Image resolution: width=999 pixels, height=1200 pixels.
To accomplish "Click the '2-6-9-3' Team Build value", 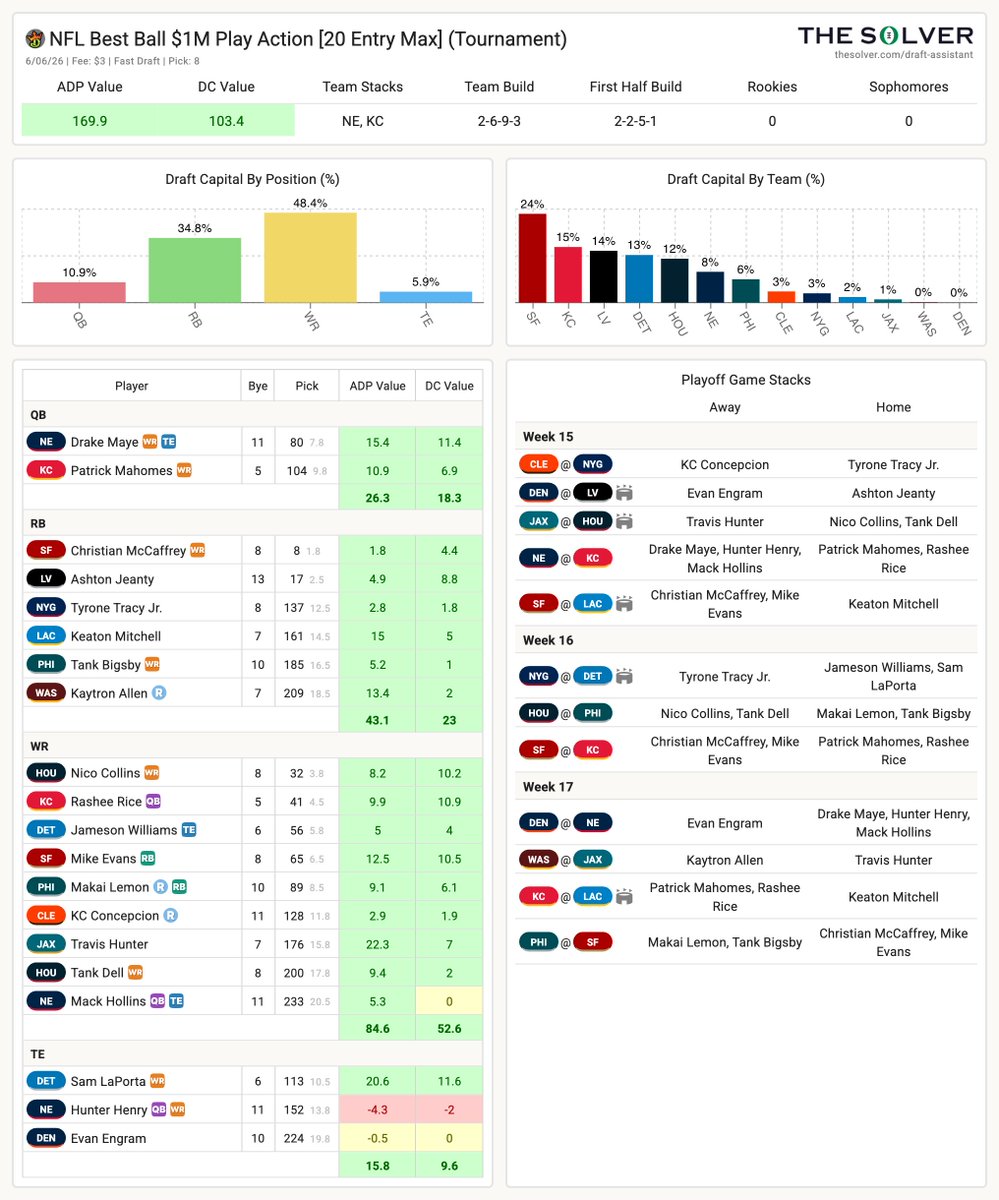I will tap(499, 121).
